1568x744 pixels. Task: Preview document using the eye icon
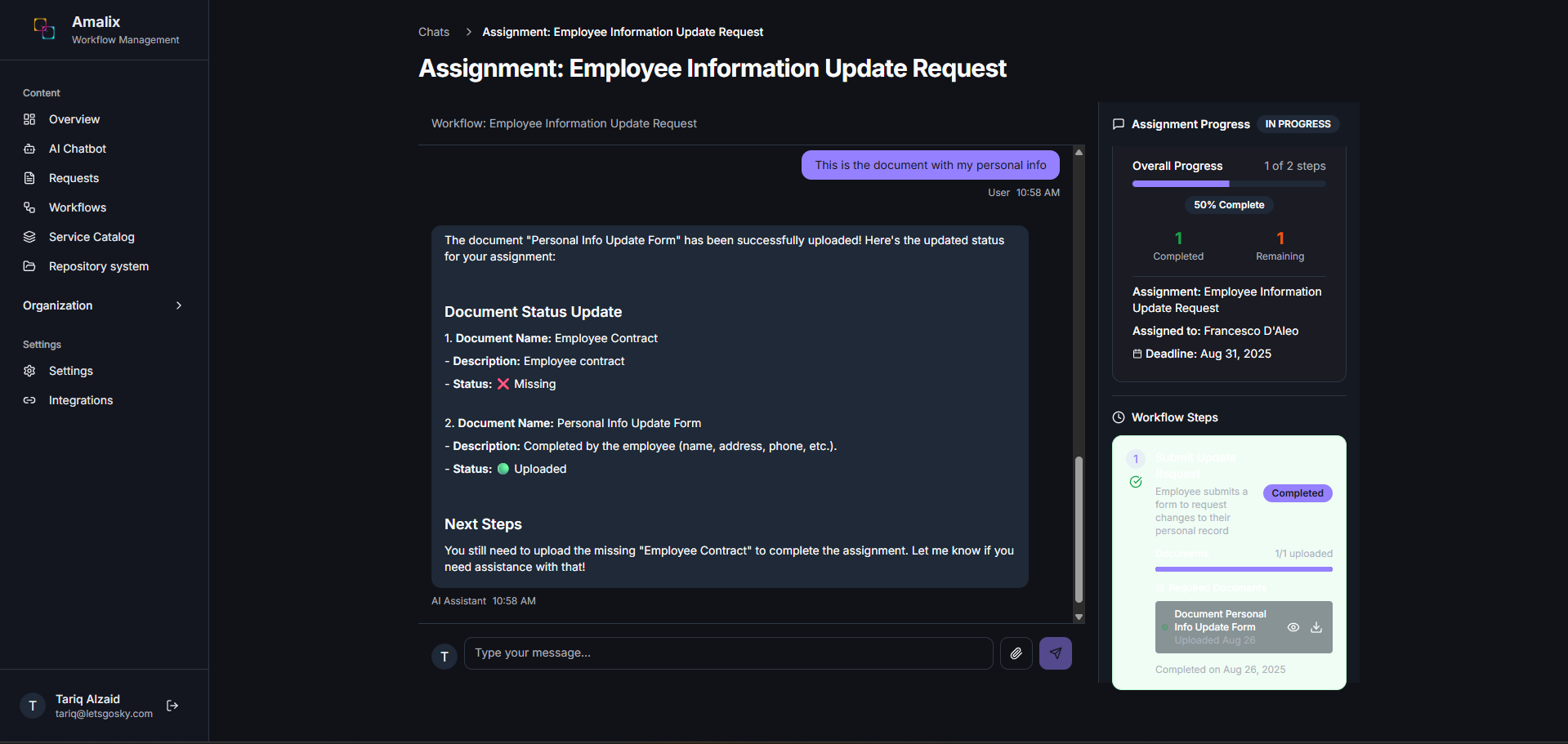coord(1293,627)
